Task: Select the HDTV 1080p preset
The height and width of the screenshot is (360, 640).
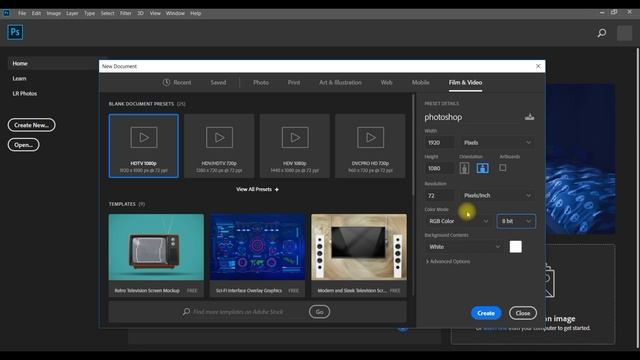Action: click(x=144, y=146)
